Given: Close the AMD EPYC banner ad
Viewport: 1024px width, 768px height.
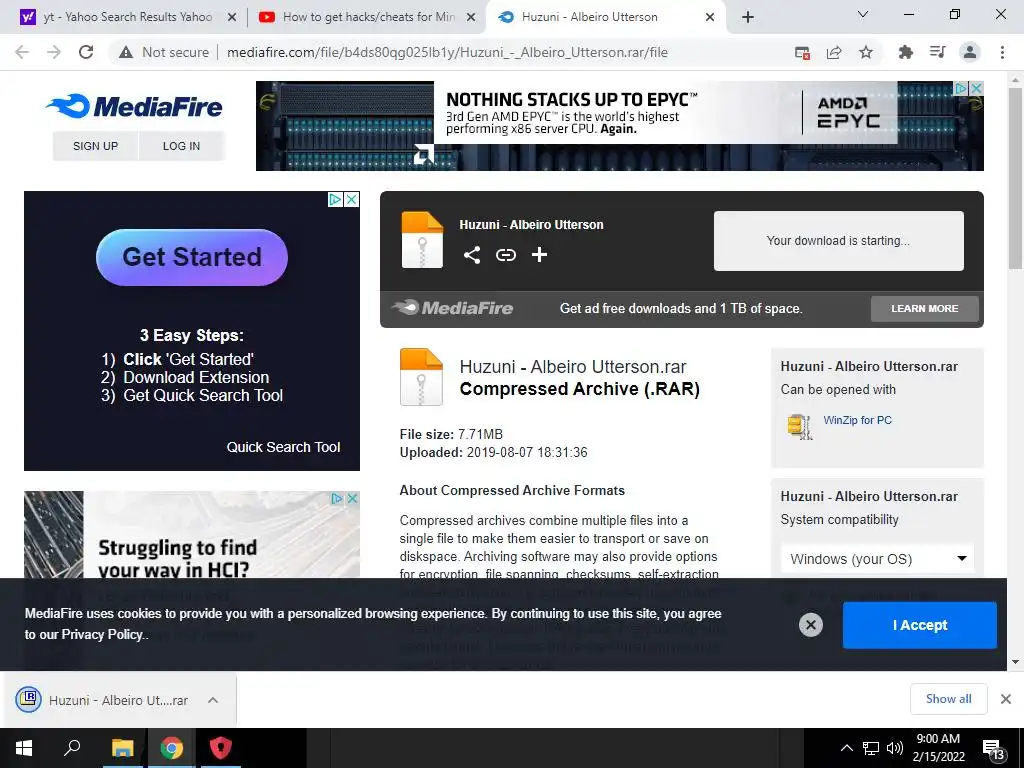Looking at the screenshot, I should [976, 88].
